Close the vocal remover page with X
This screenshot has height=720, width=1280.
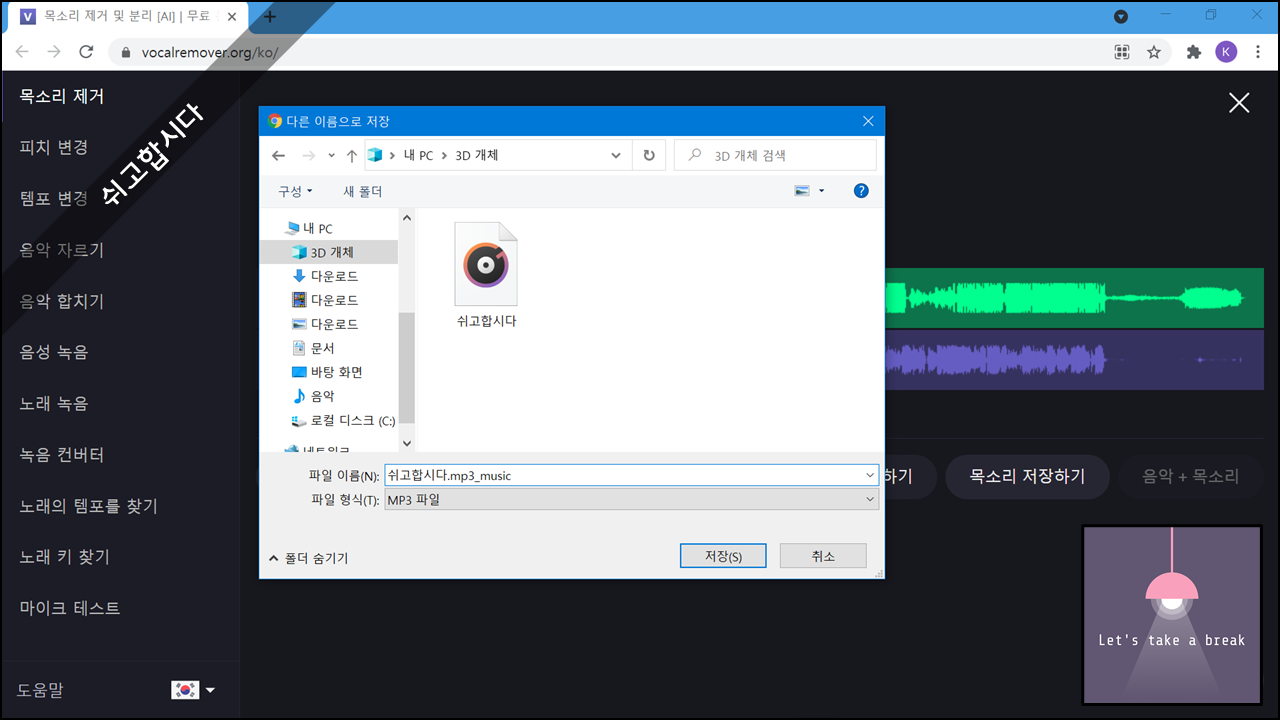coord(1239,102)
